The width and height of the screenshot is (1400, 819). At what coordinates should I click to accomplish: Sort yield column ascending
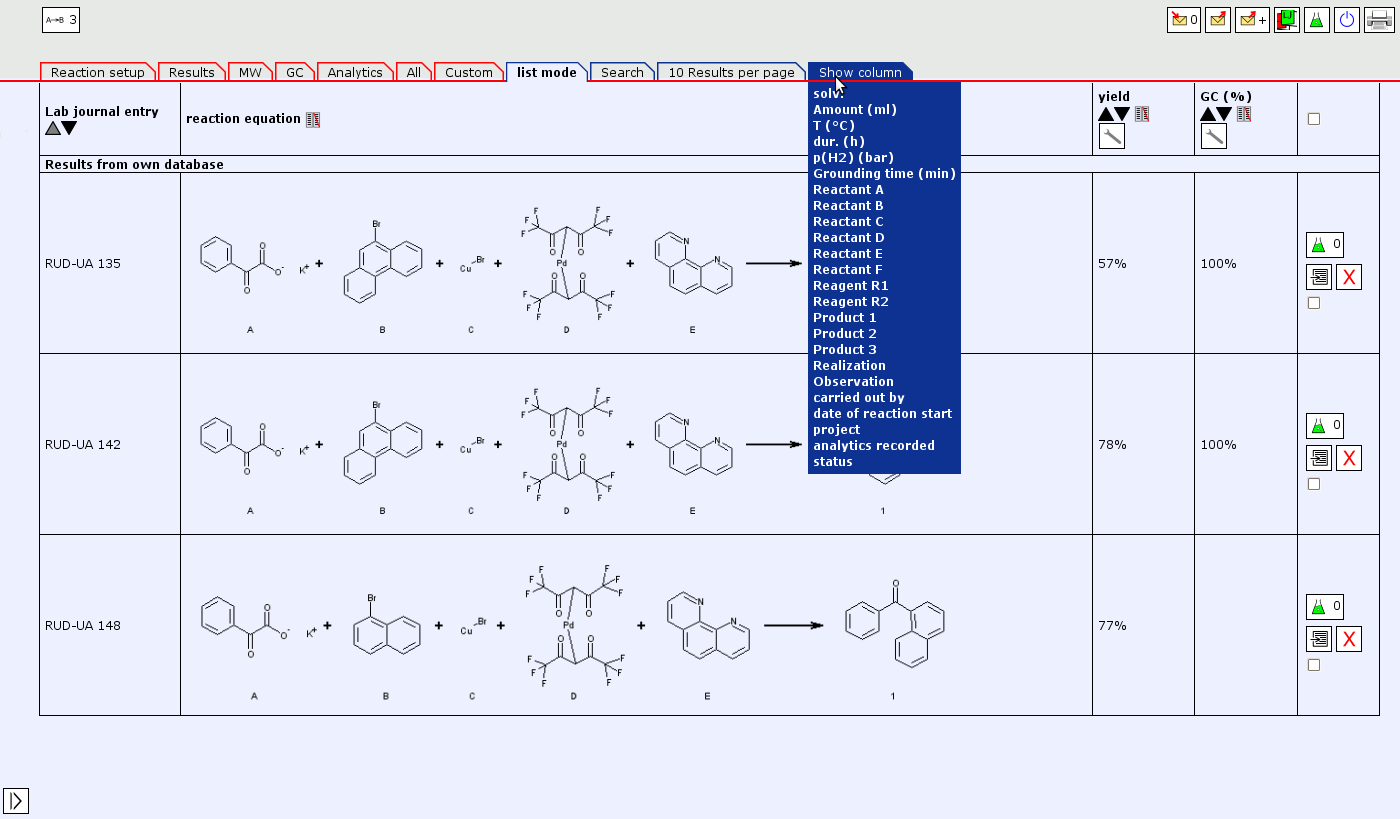(x=1106, y=114)
